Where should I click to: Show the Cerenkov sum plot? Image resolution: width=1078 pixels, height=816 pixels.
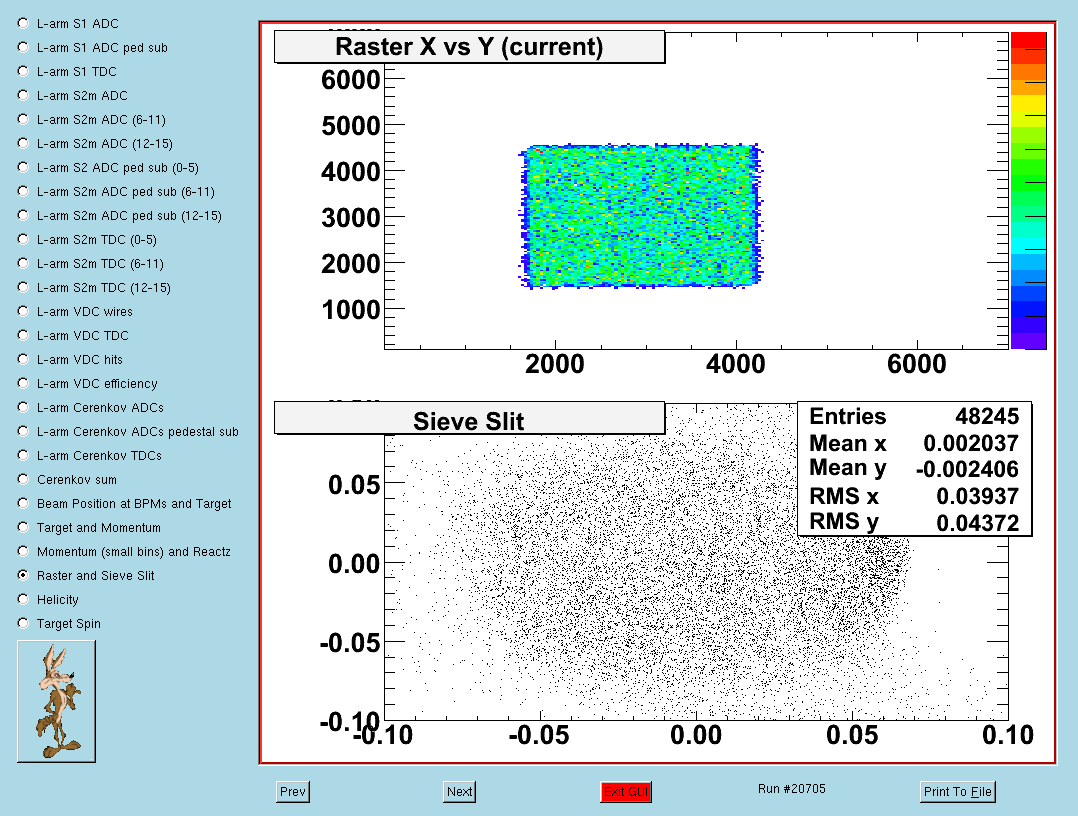point(23,480)
